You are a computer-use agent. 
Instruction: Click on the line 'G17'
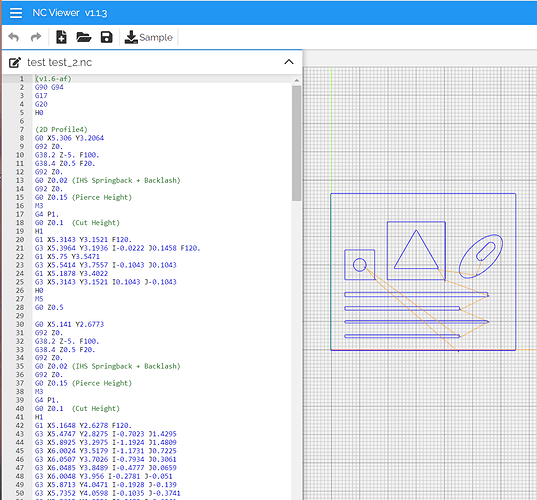pyautogui.click(x=41, y=96)
